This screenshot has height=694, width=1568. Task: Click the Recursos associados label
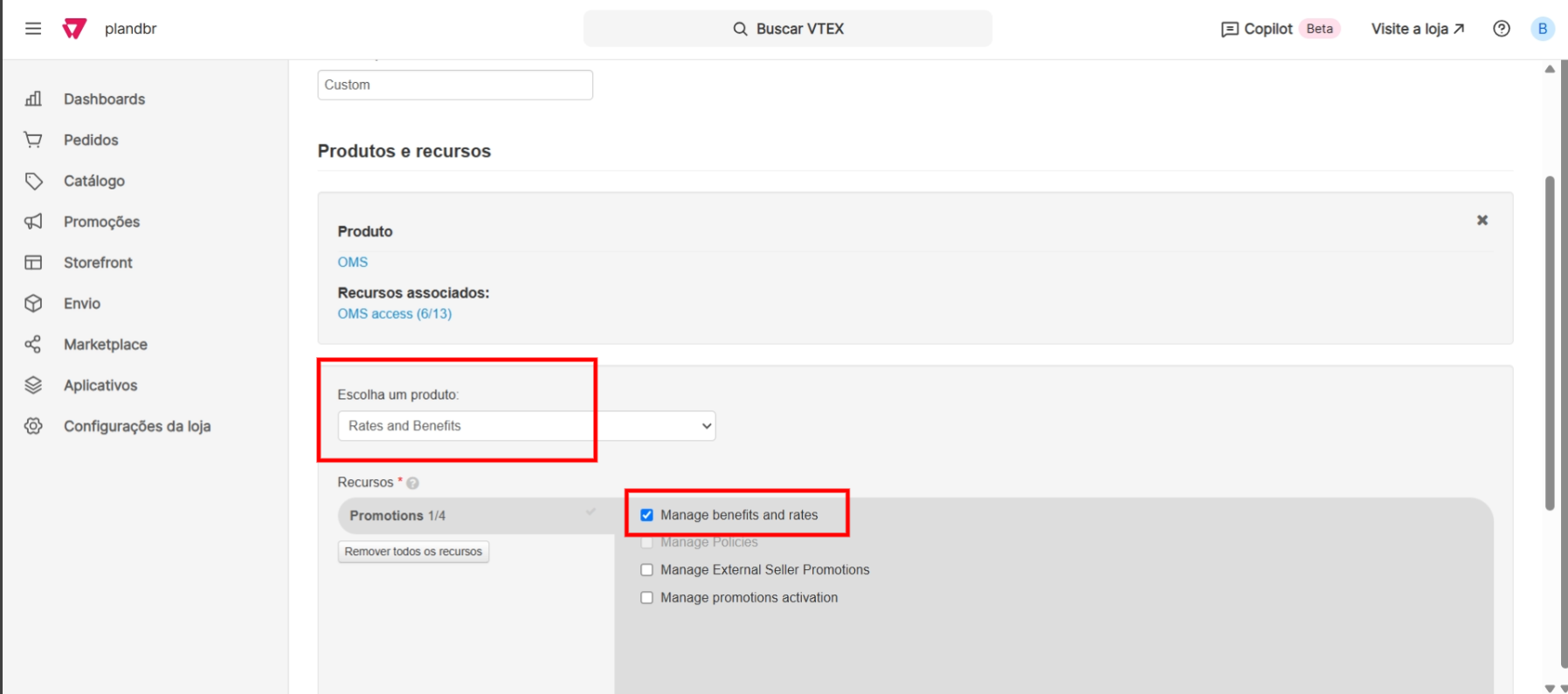click(414, 292)
